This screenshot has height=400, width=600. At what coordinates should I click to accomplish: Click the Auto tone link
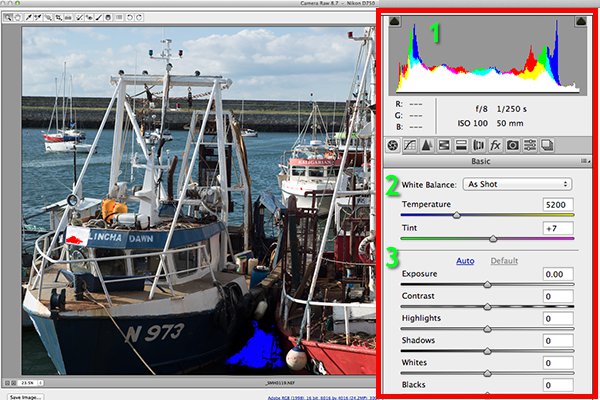point(465,260)
